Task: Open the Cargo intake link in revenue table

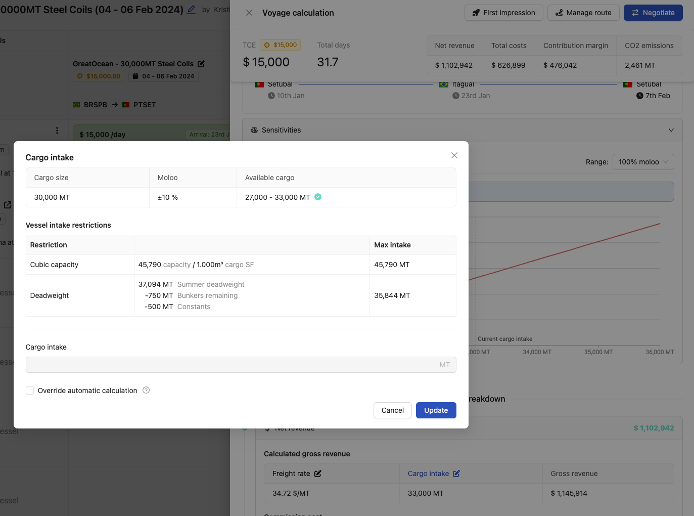Action: coord(428,473)
